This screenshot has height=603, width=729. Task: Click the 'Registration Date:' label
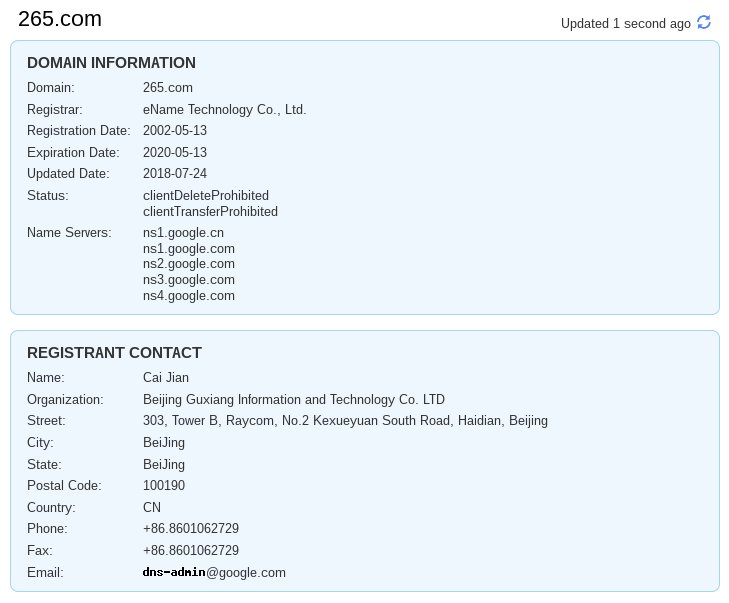79,130
